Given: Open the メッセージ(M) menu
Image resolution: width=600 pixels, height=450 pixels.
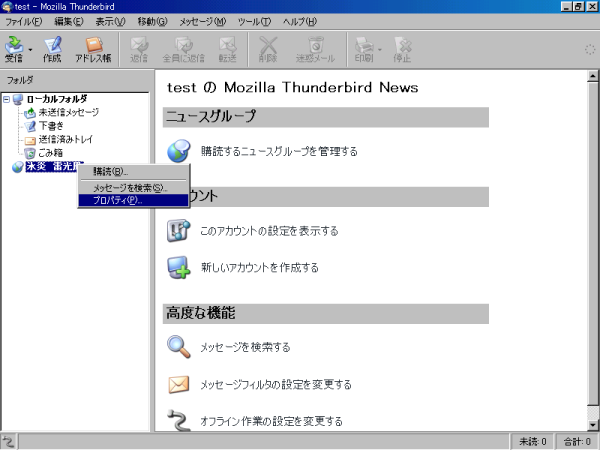Looking at the screenshot, I should click(203, 21).
